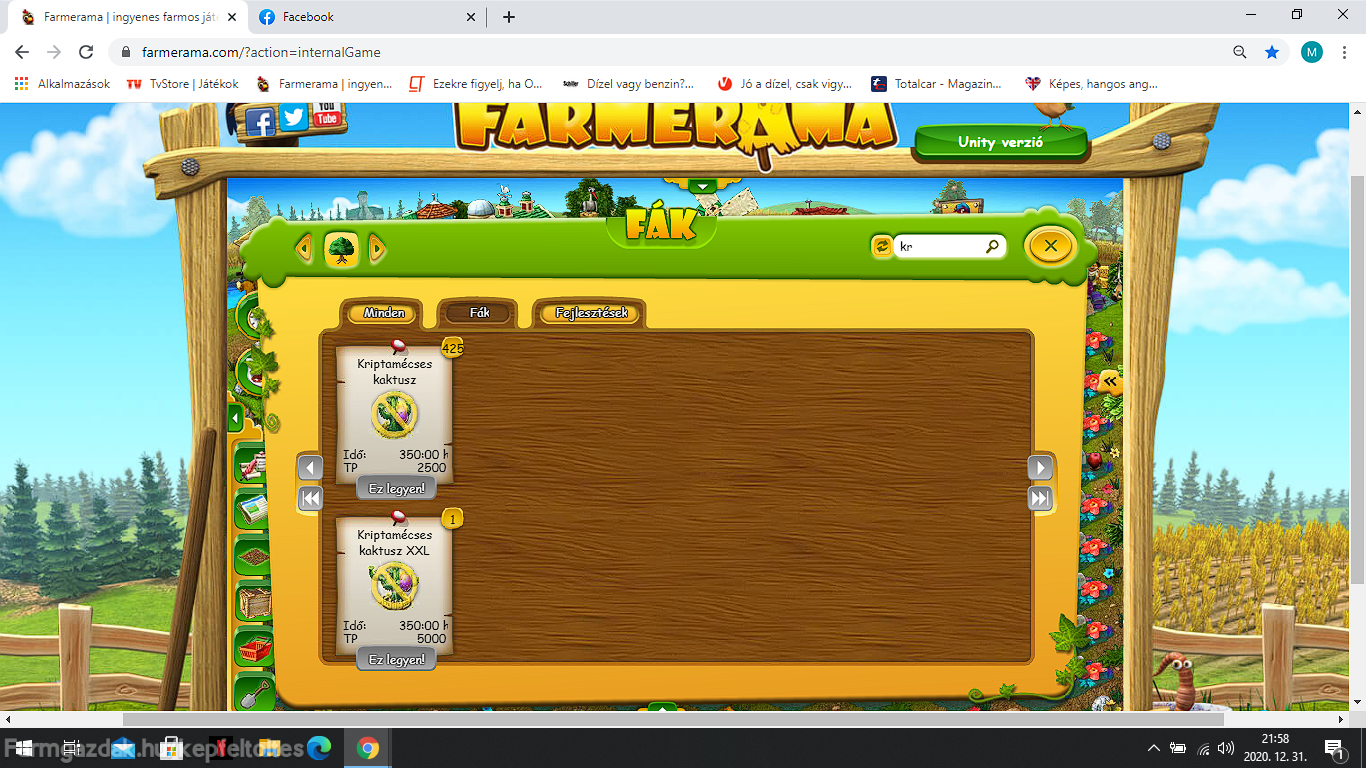This screenshot has width=1366, height=768.
Task: Jump to last page of items
Action: [1041, 498]
